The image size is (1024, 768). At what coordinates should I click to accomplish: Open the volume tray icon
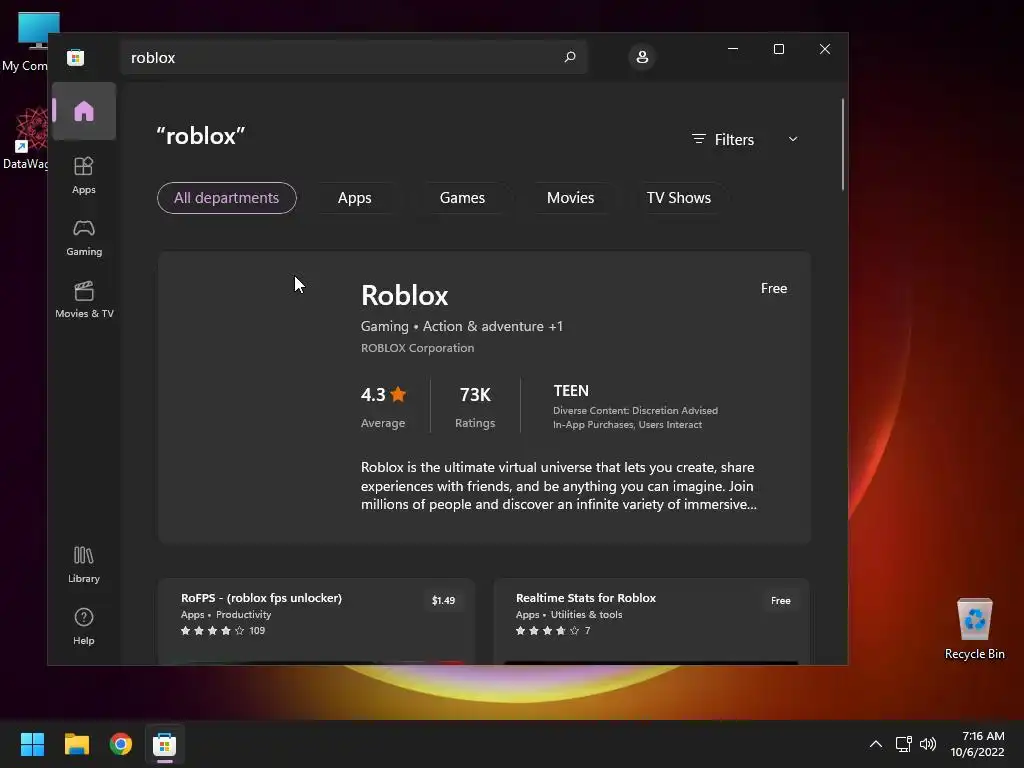point(927,744)
